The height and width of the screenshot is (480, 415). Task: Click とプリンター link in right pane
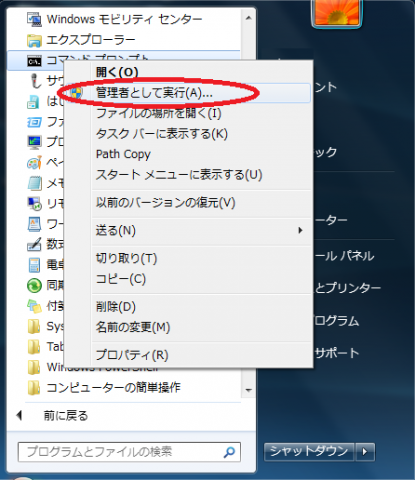point(347,288)
